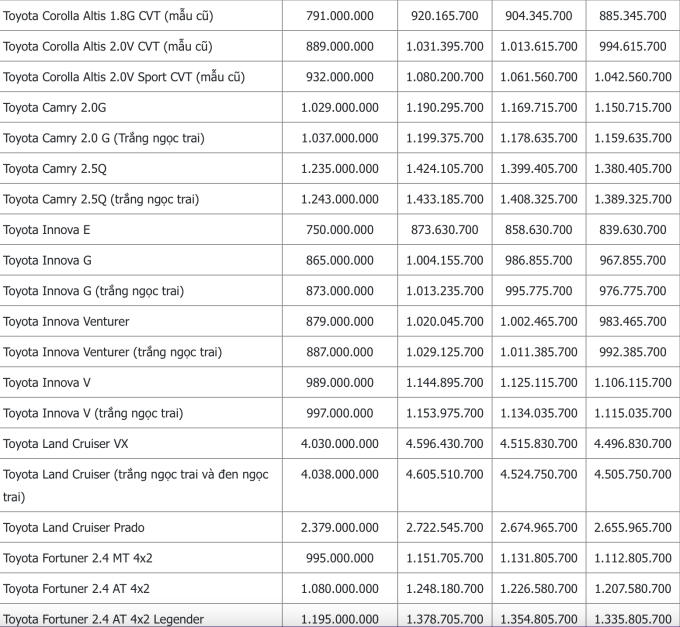Image resolution: width=680 pixels, height=627 pixels.
Task: Click the 986.855.700 Innova G price
Action: [x=539, y=260]
